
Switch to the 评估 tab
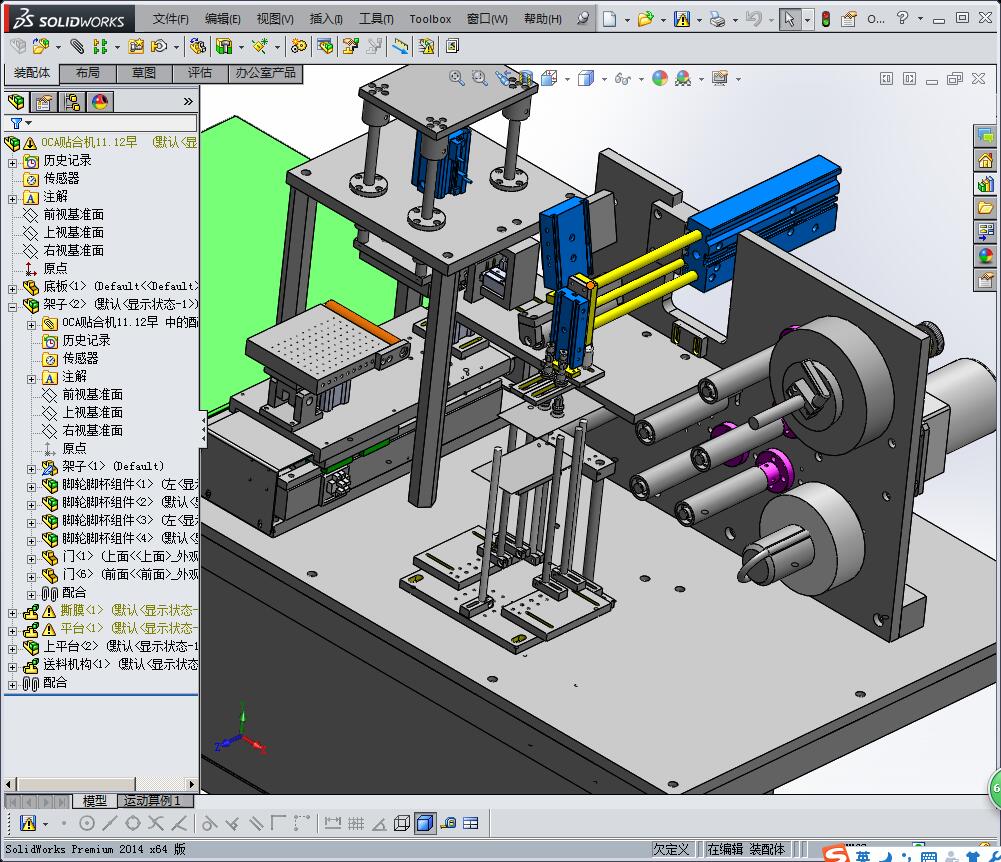(x=200, y=73)
